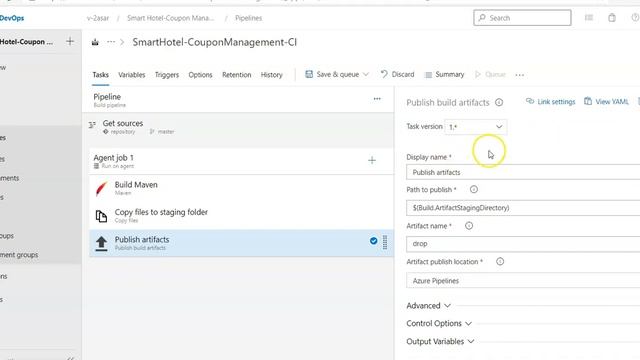Click the plus next to project name
The width and height of the screenshot is (640, 360).
tap(70, 42)
